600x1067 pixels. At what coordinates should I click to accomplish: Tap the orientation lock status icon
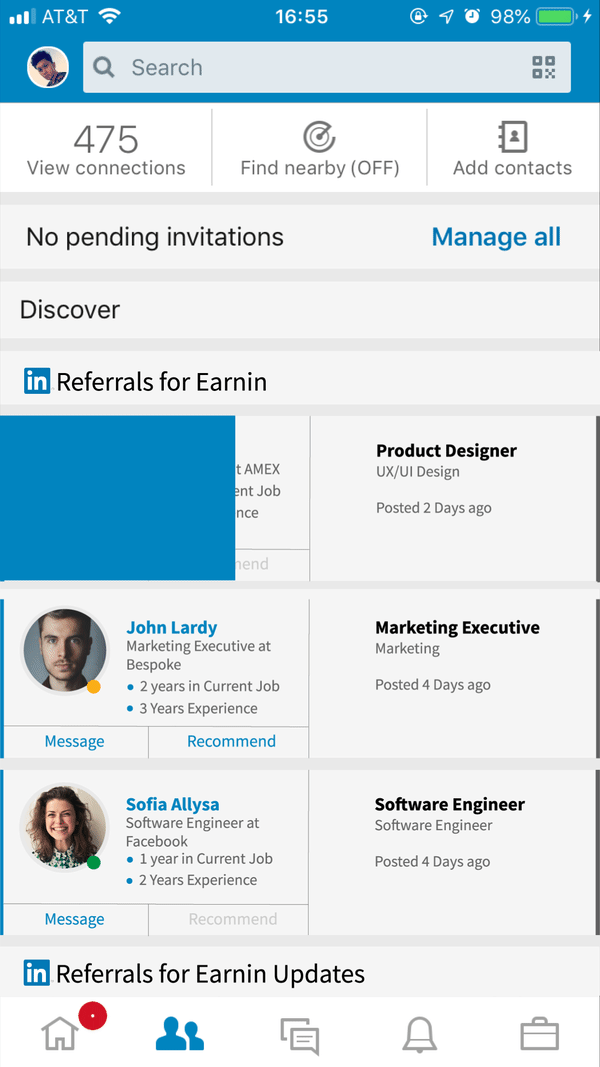tap(418, 16)
